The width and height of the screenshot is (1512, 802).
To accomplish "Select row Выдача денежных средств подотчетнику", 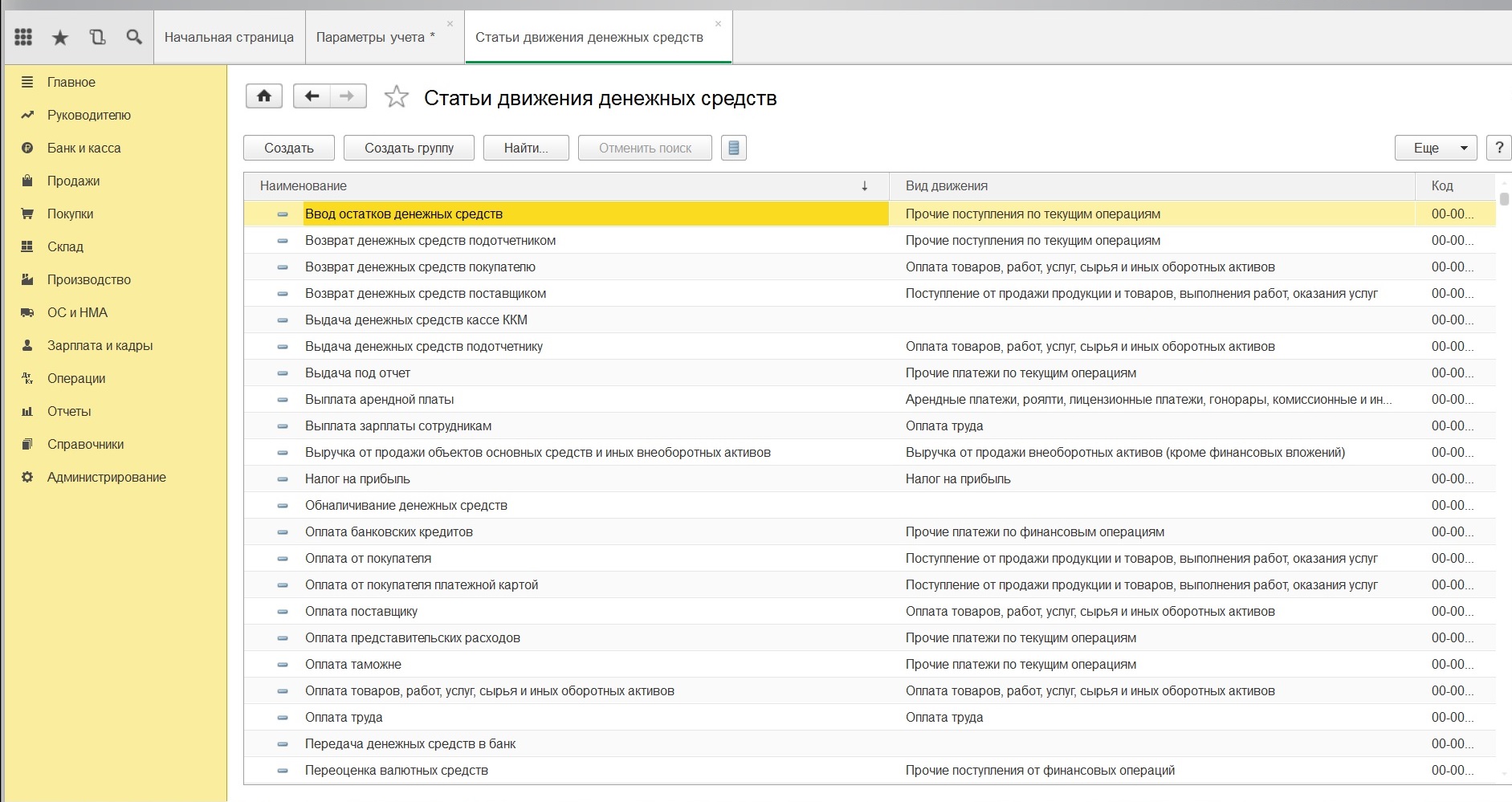I will [870, 346].
